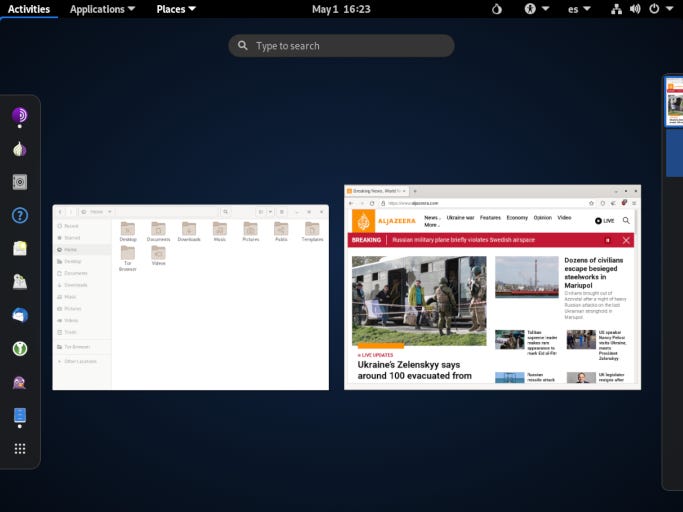Open a new tab in Tor Browser
This screenshot has width=683, height=512.
[415, 191]
